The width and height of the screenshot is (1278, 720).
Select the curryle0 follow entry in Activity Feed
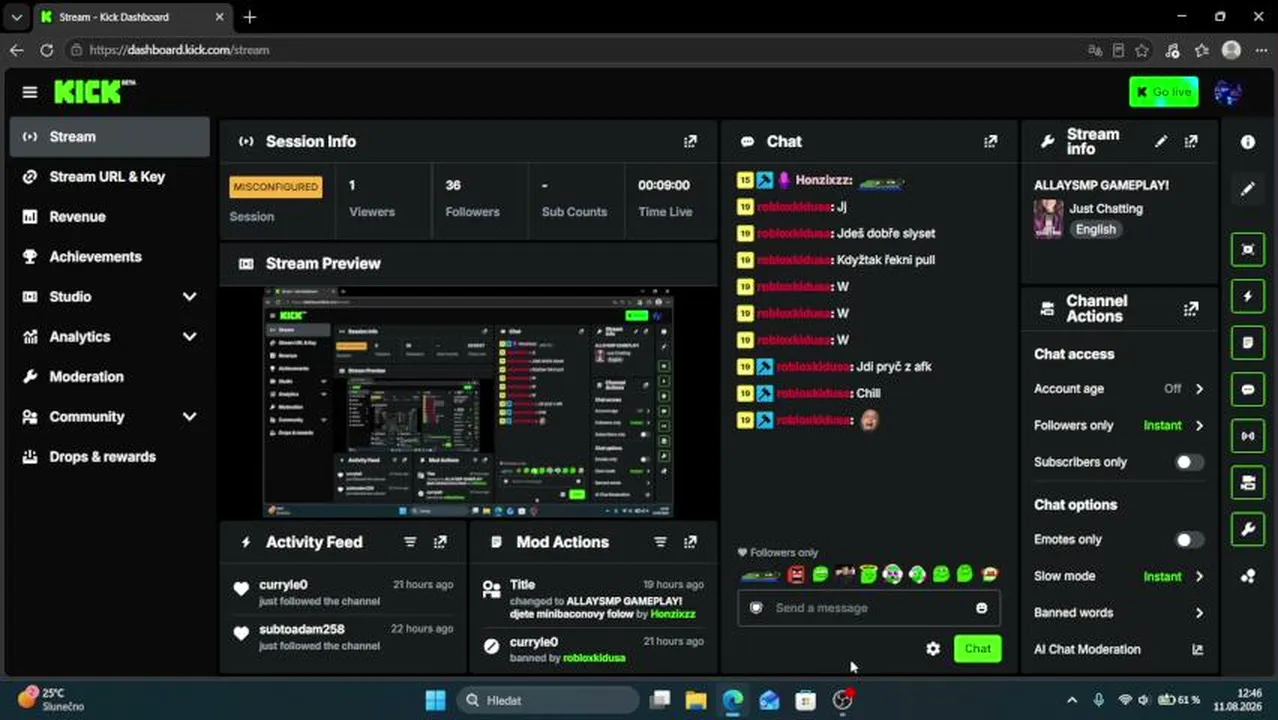(x=343, y=592)
